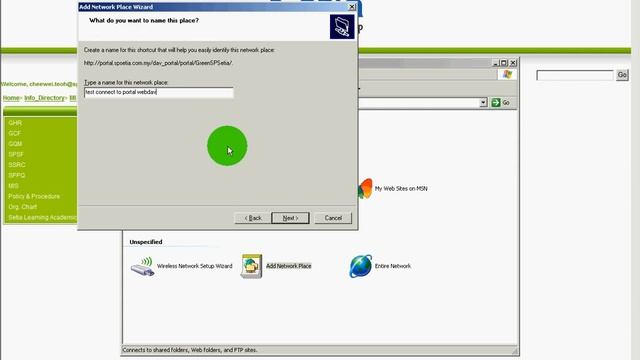The width and height of the screenshot is (640, 360).
Task: Open SPPQ in the green sidebar
Action: click(17, 176)
